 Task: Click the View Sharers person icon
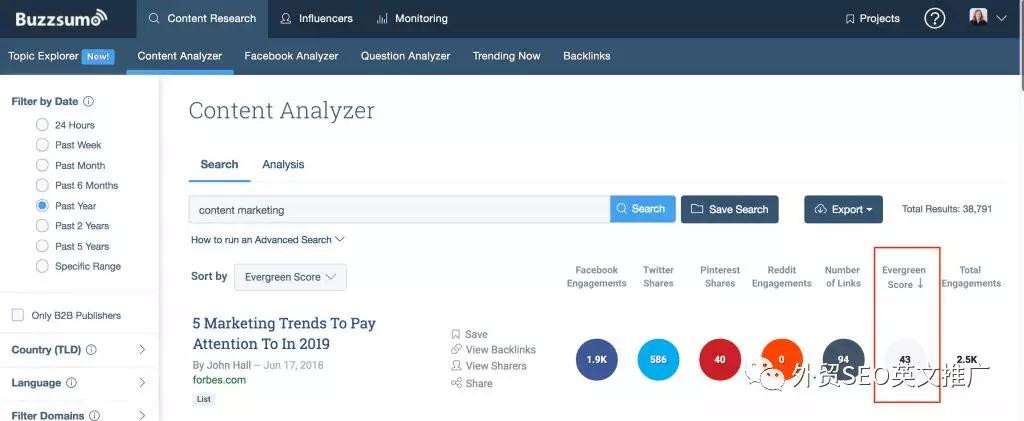[x=456, y=366]
